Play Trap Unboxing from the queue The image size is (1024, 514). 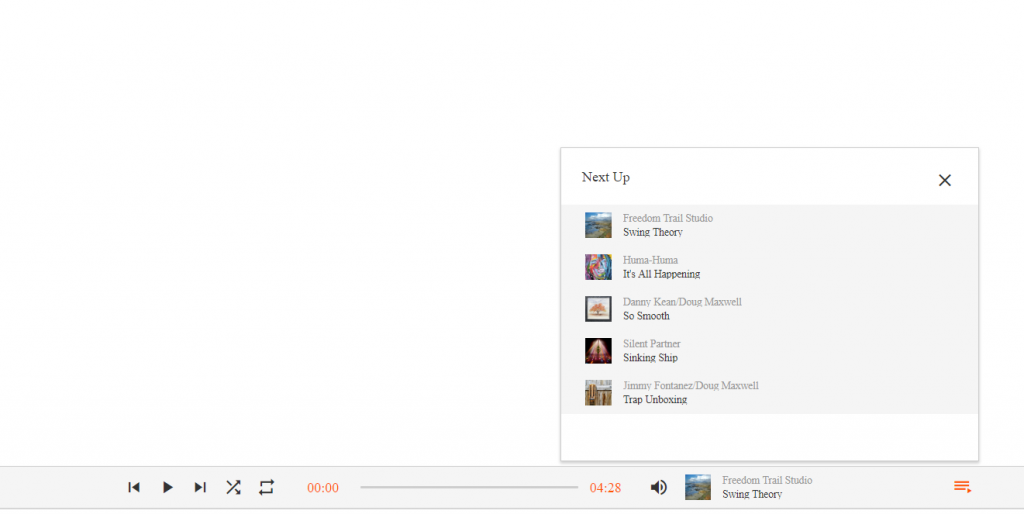pyautogui.click(x=769, y=393)
